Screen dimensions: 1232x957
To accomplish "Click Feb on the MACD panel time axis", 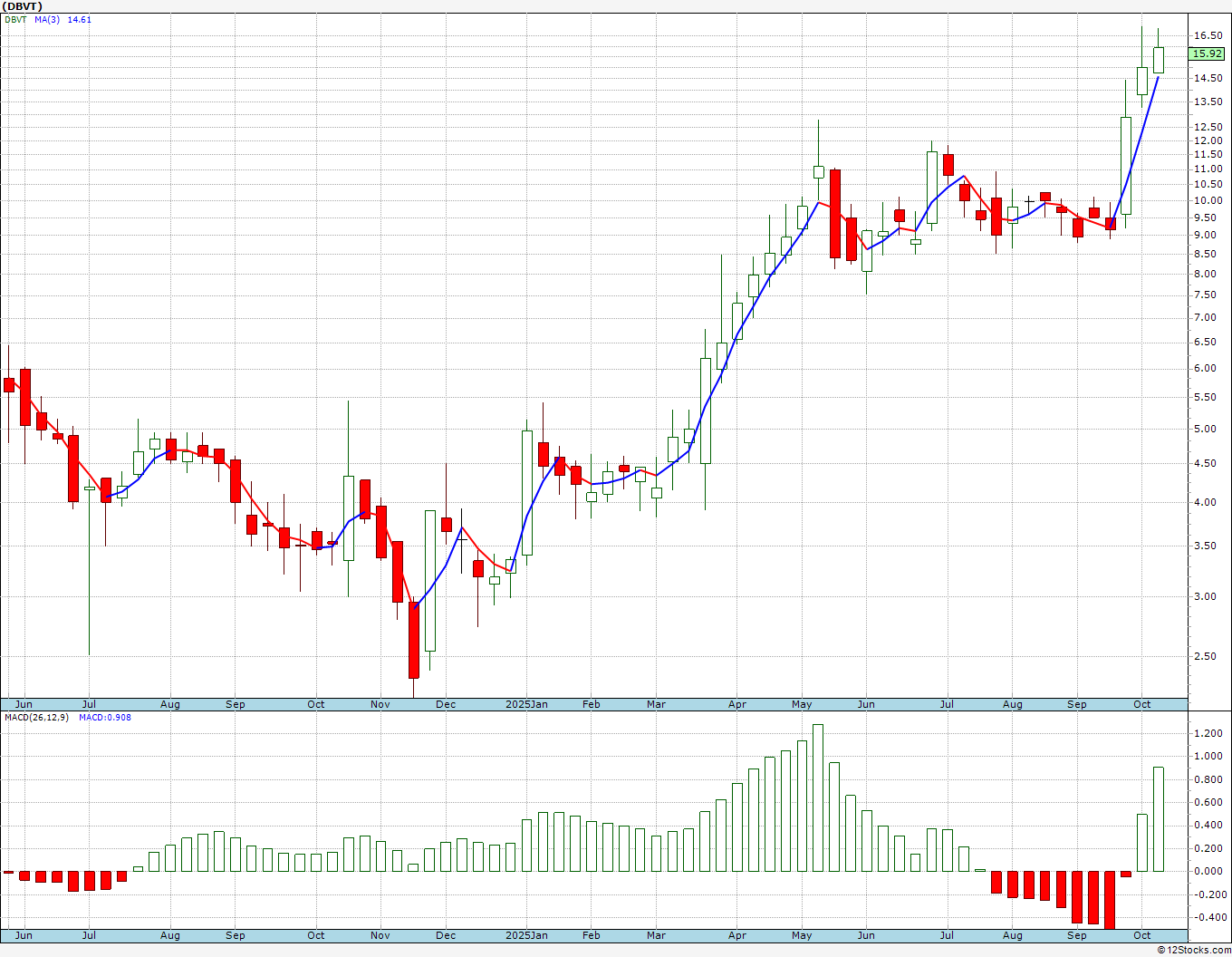I will tap(592, 935).
